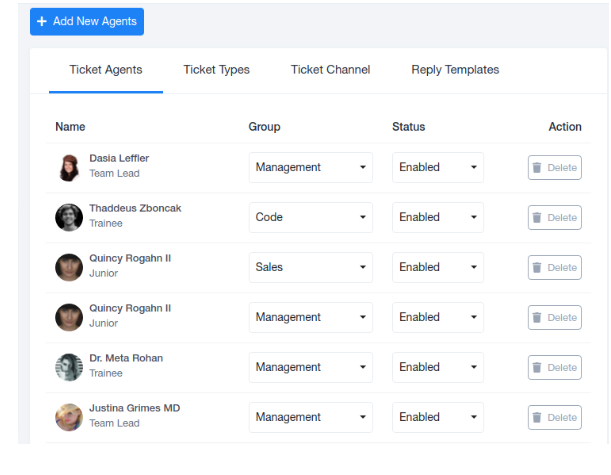Screen dimensions: 611x475
Task: Open the Sales group dropdown
Action: point(311,267)
